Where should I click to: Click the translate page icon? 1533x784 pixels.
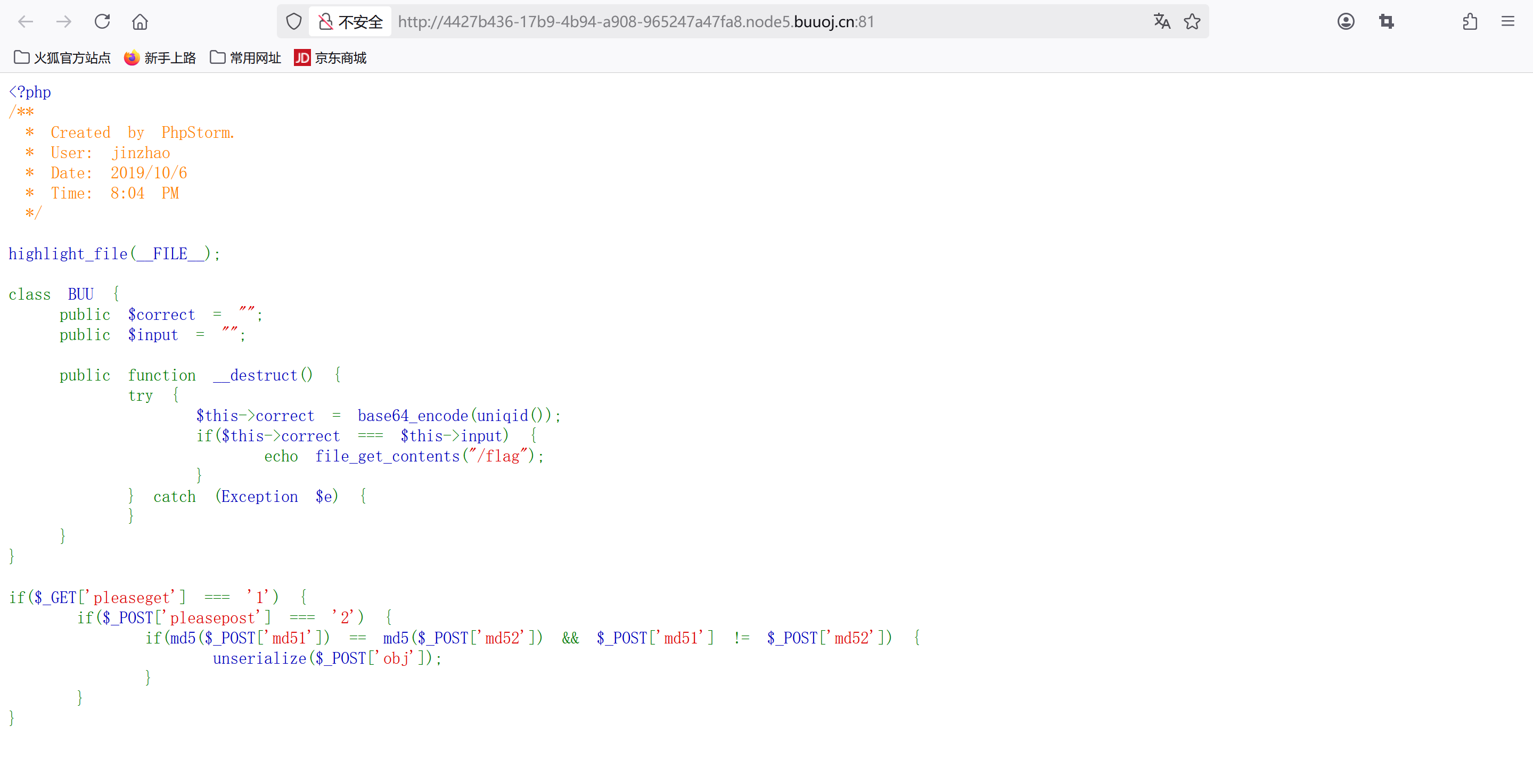coord(1162,22)
